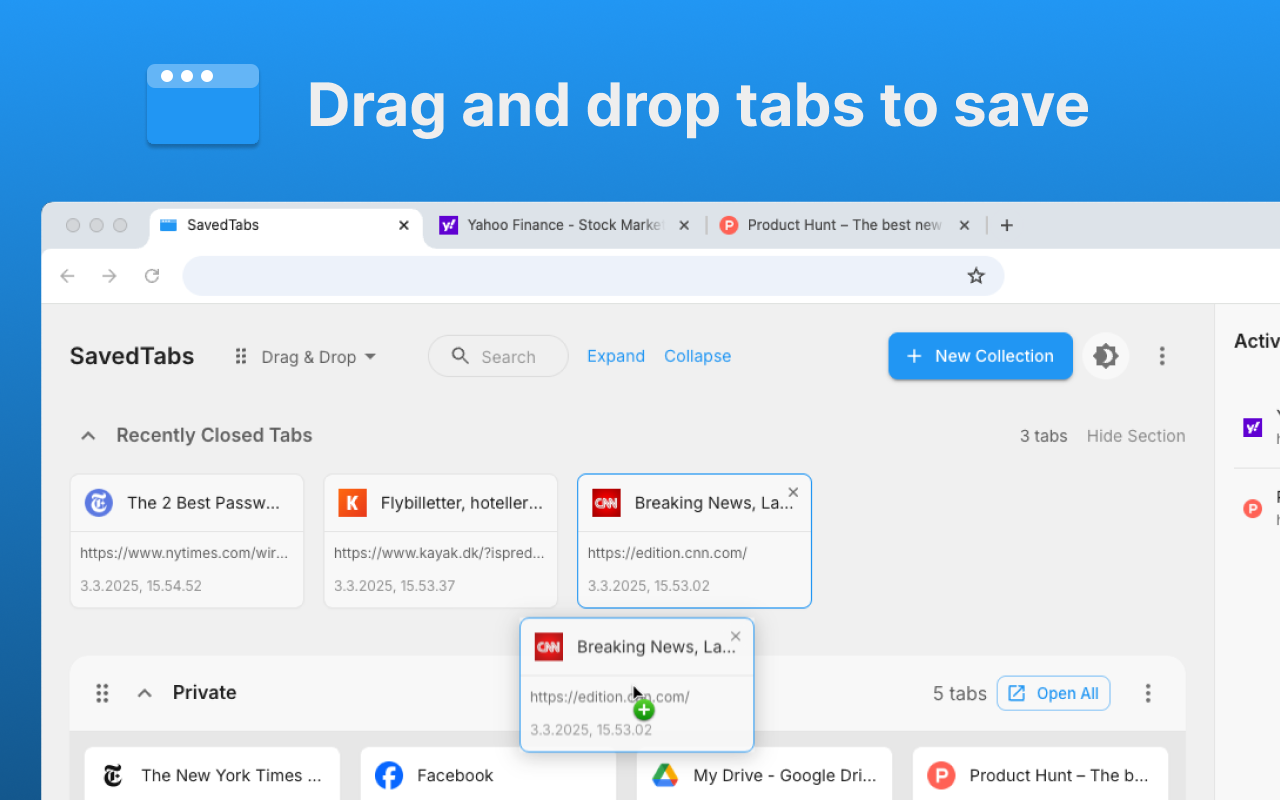Screen dimensions: 1280x800
Task: Click the Facebook icon in the Private collection
Action: tap(389, 775)
